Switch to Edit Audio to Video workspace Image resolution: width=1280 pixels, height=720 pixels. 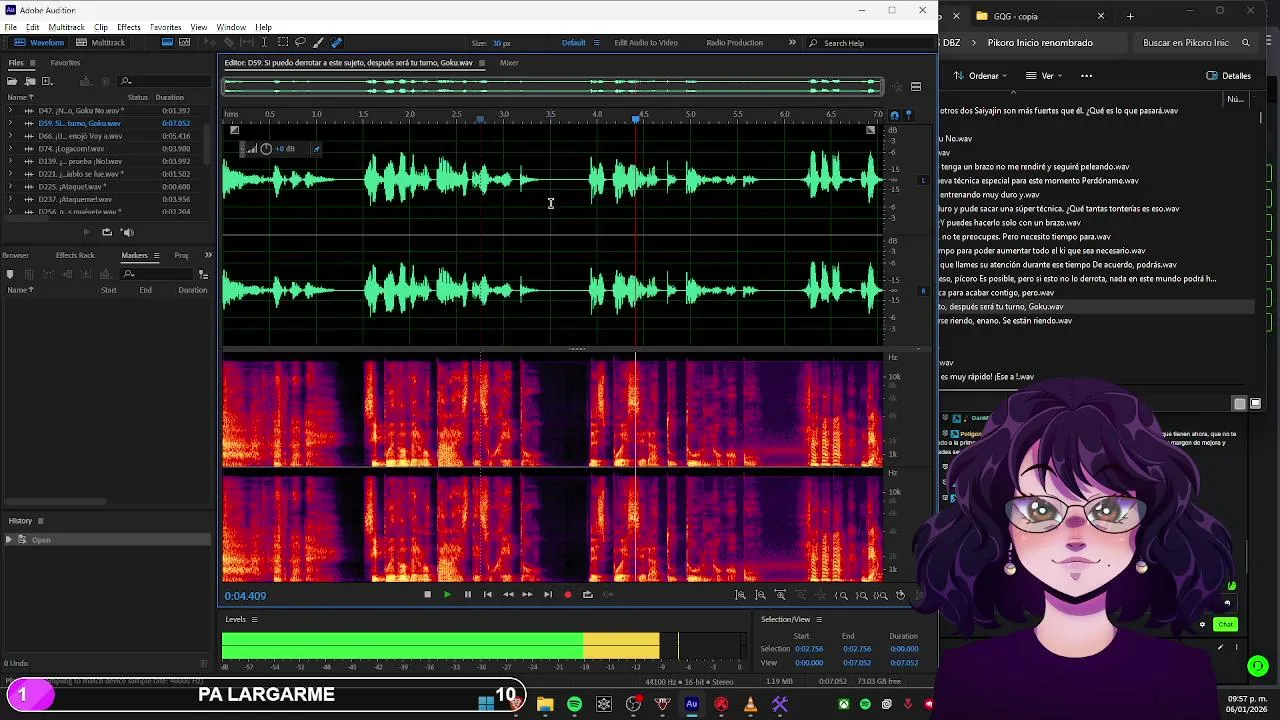[x=646, y=43]
